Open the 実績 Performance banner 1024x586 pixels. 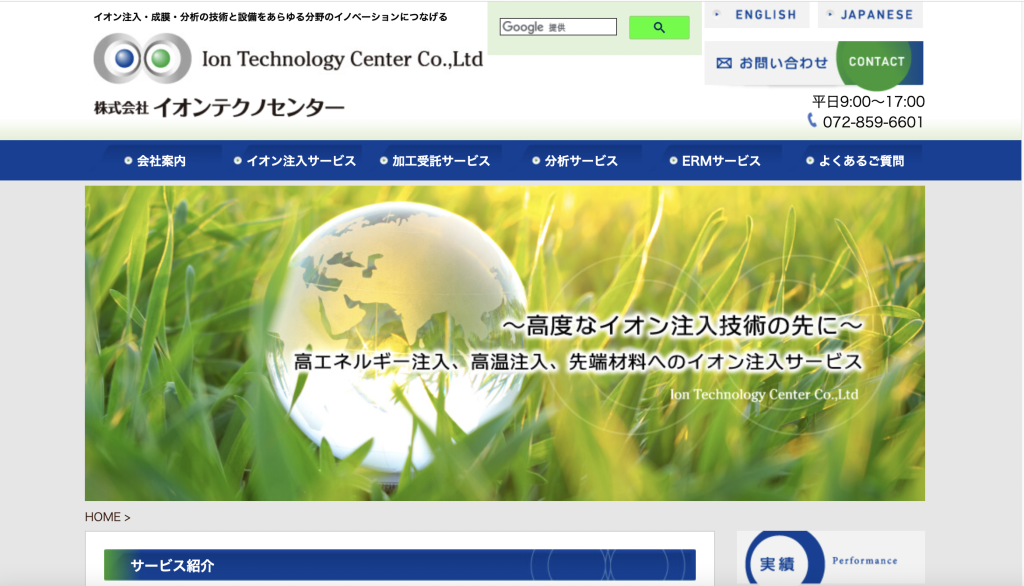(830, 560)
